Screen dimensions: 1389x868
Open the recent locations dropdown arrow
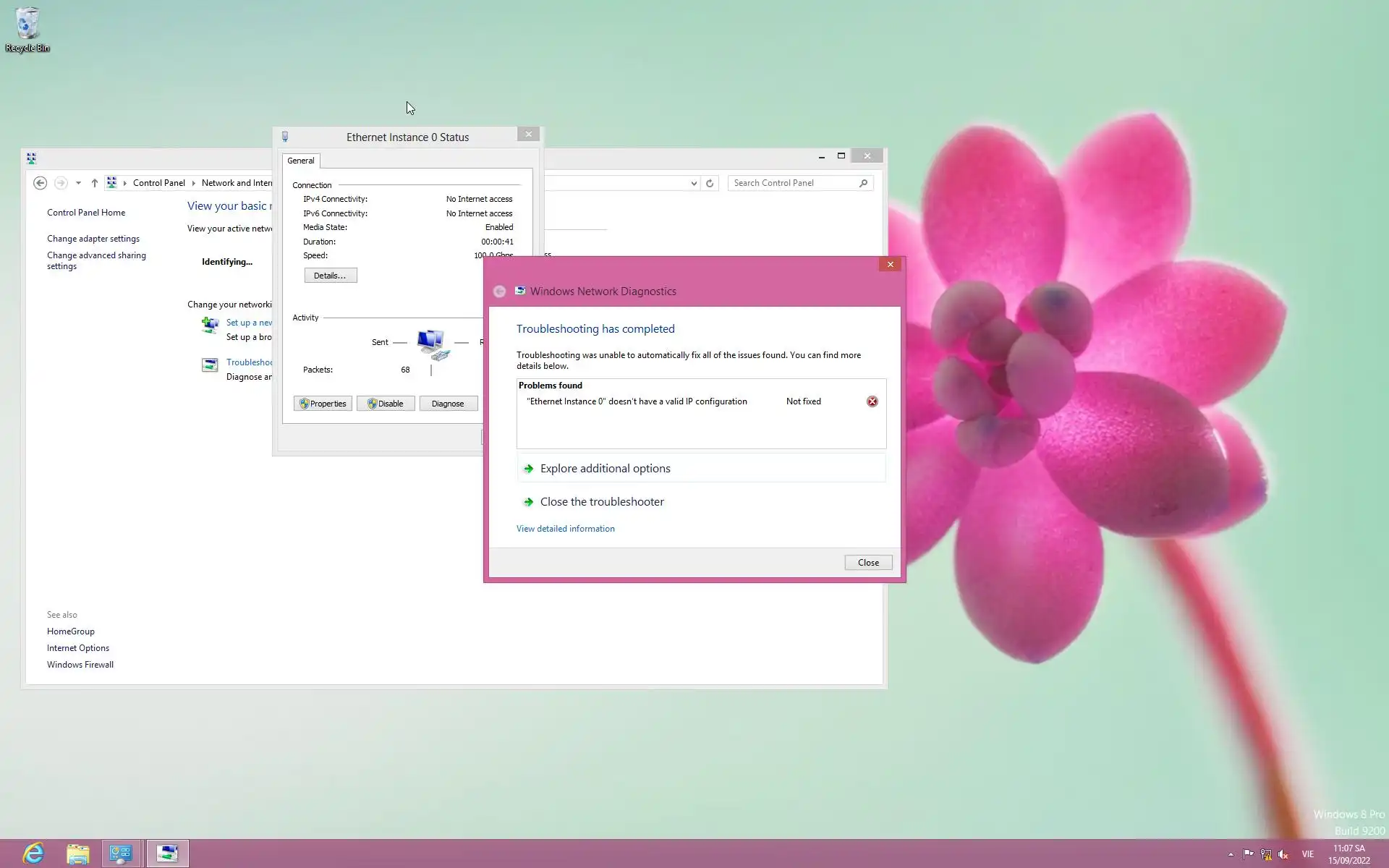click(x=78, y=183)
